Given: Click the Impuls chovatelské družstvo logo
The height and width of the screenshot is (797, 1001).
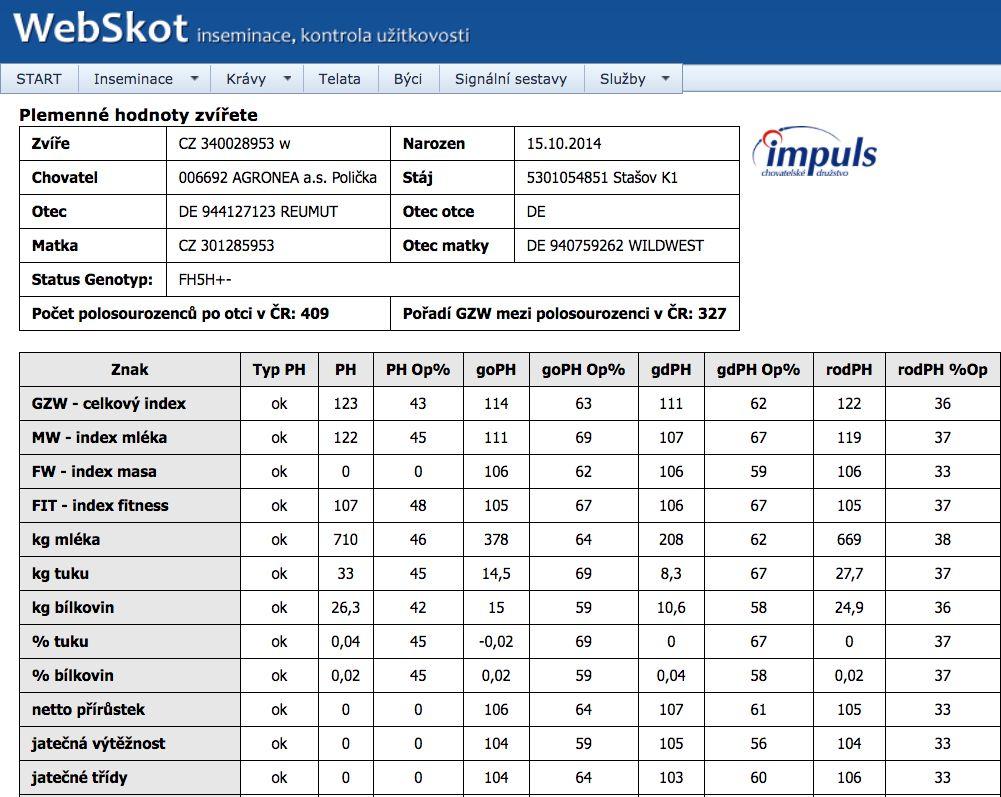Looking at the screenshot, I should tap(815, 152).
